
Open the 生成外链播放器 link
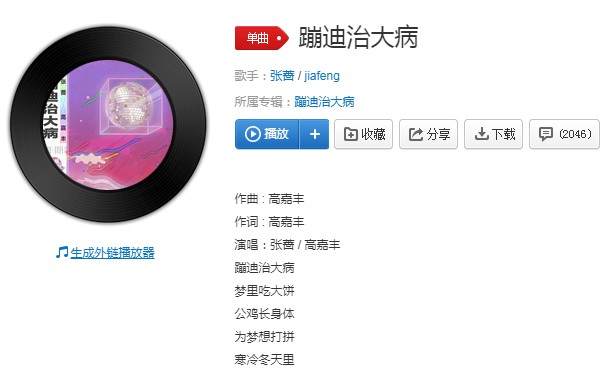112,253
